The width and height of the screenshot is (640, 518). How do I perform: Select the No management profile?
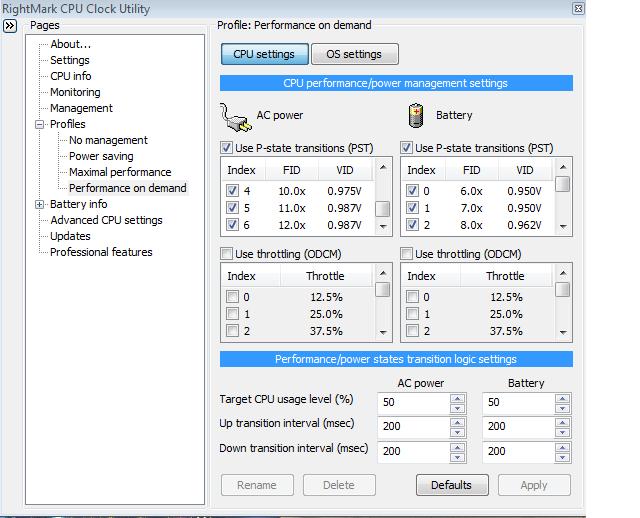(x=108, y=140)
